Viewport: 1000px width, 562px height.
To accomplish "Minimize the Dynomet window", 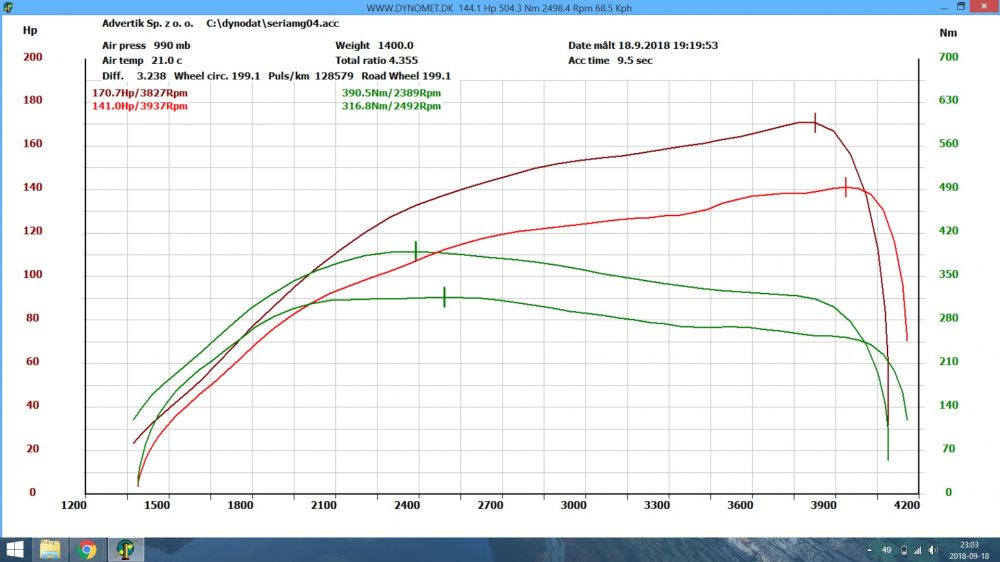I will 944,7.
